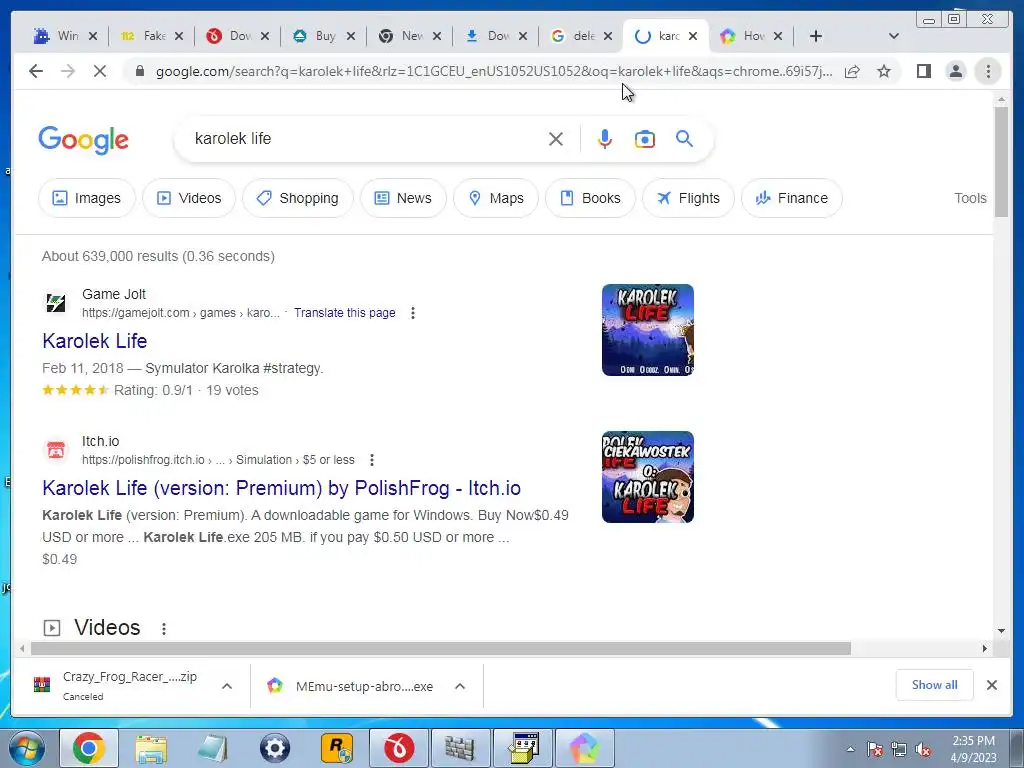Image resolution: width=1024 pixels, height=768 pixels.
Task: Open the Chrome three-dot menu
Action: point(988,71)
